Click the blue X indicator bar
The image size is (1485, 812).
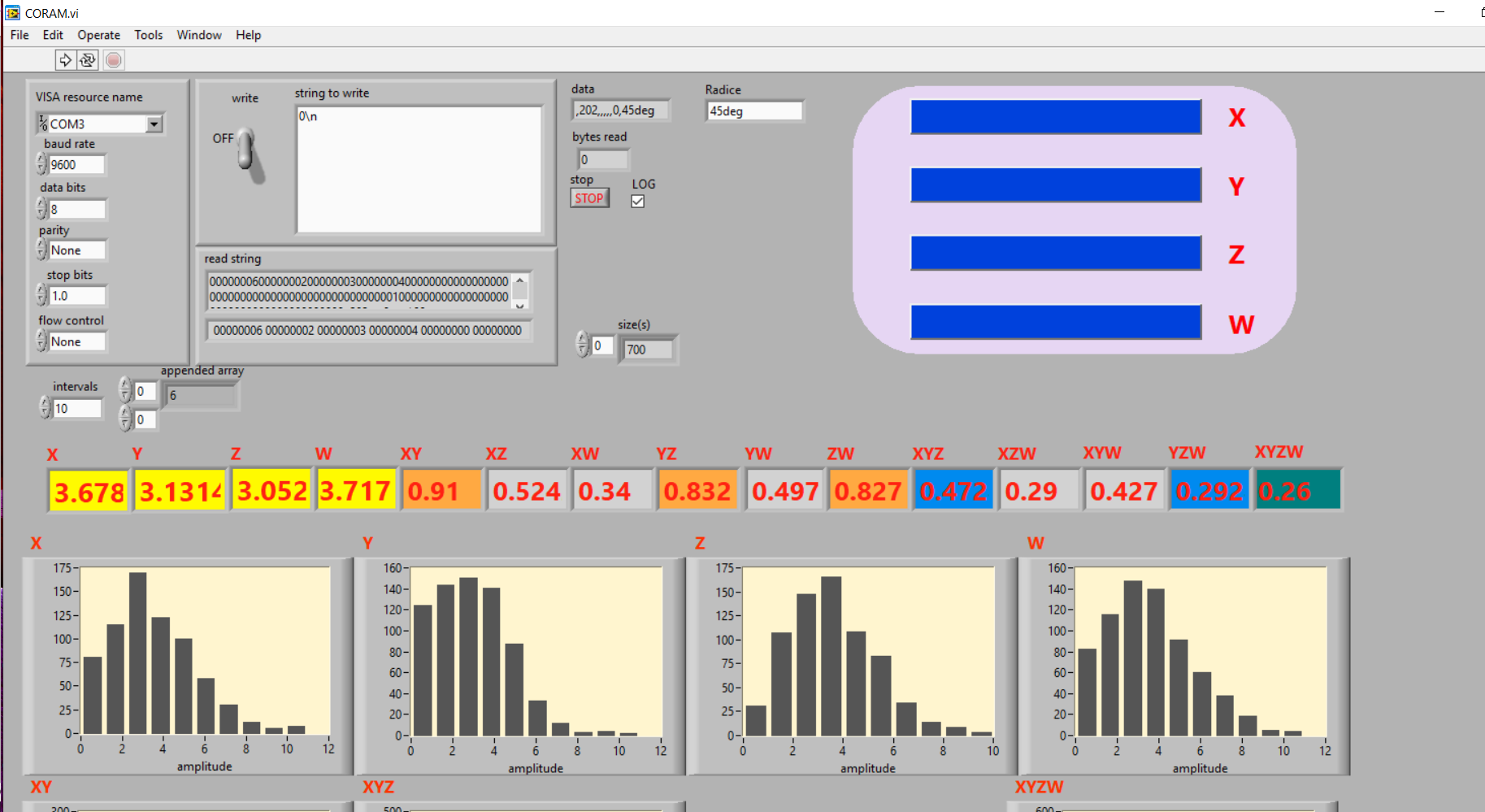pos(1055,118)
